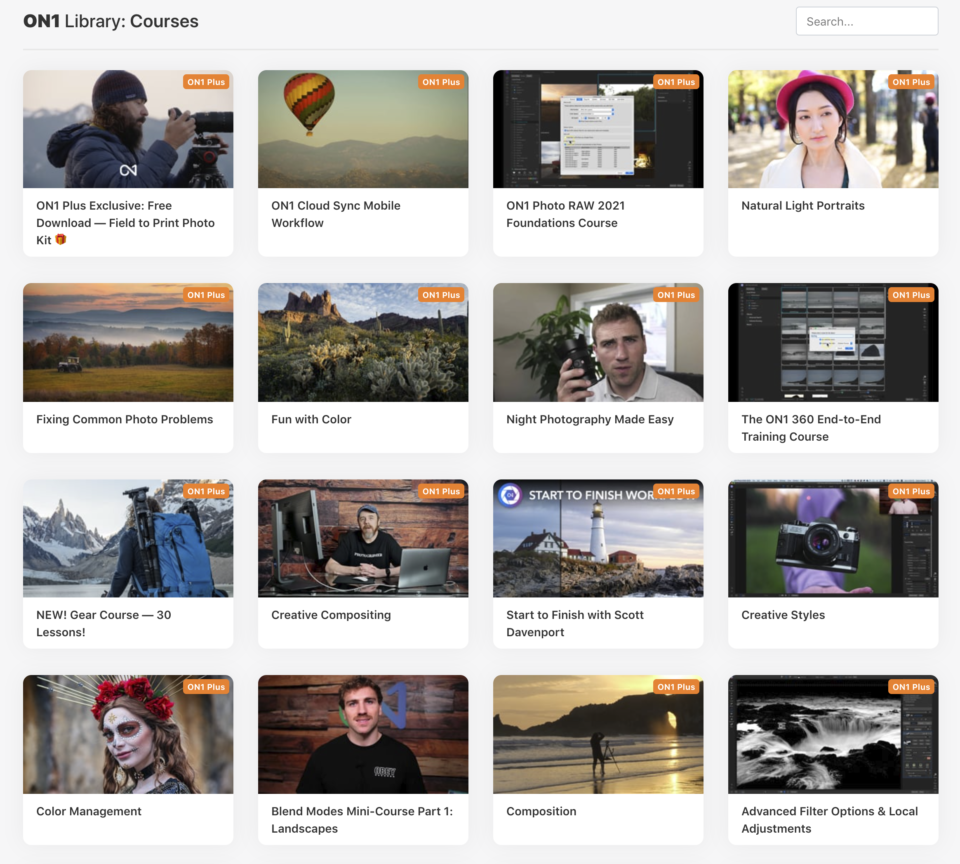This screenshot has width=960, height=864.
Task: Click ON1 Plus badge on Natural Light Portraits
Action: coord(911,82)
